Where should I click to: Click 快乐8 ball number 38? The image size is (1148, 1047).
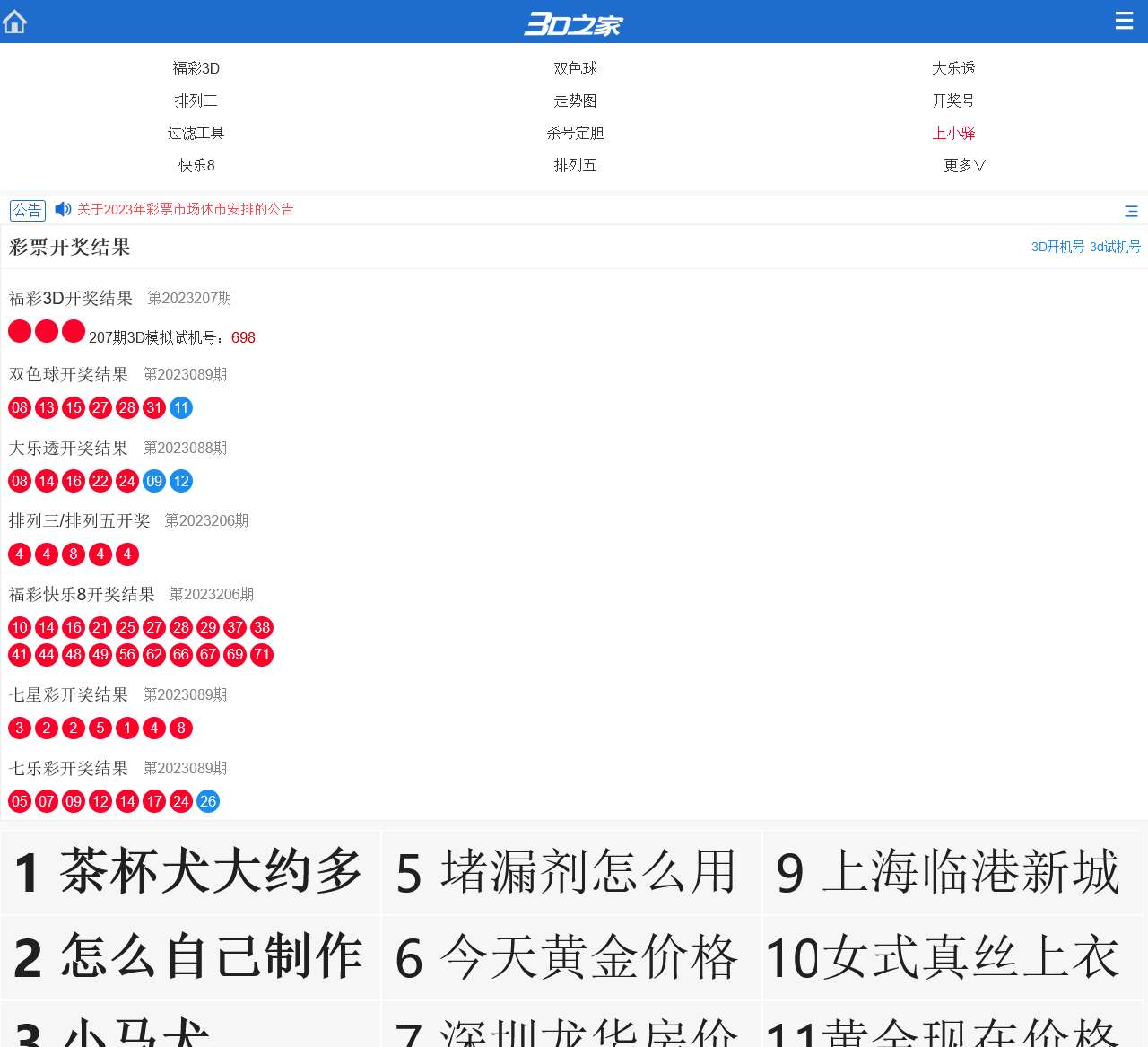262,628
